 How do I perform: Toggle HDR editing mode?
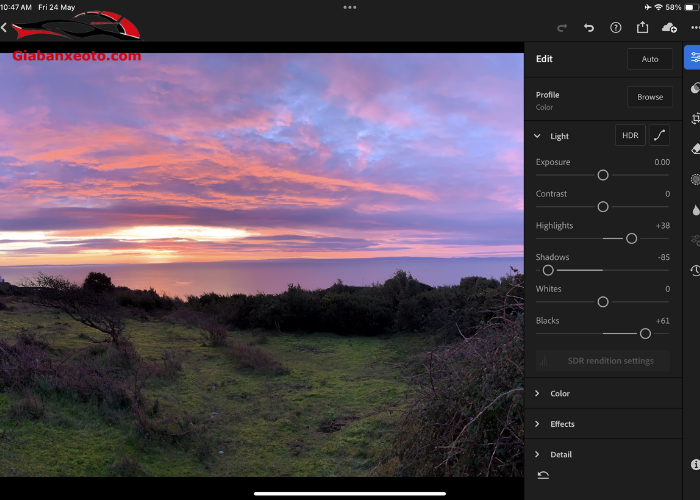[x=630, y=135]
